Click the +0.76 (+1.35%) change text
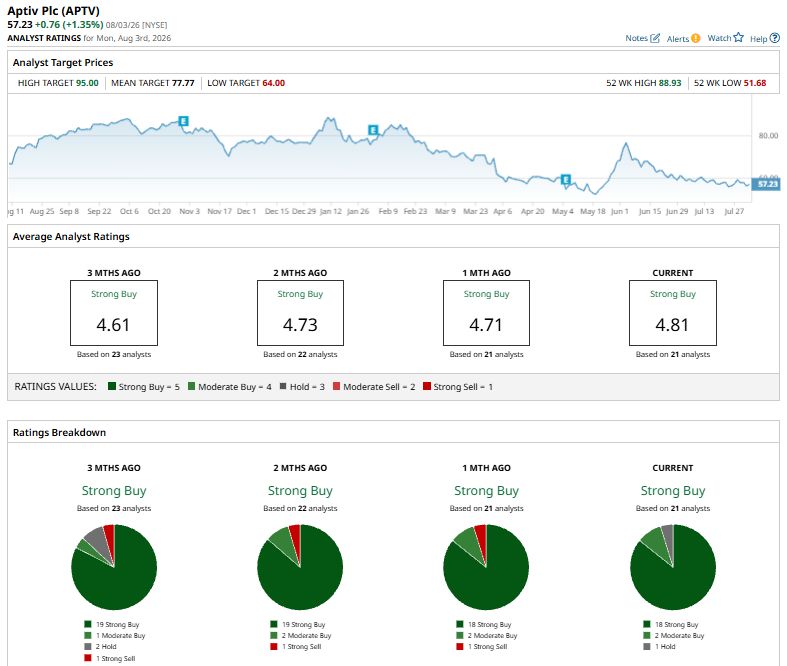 point(69,25)
